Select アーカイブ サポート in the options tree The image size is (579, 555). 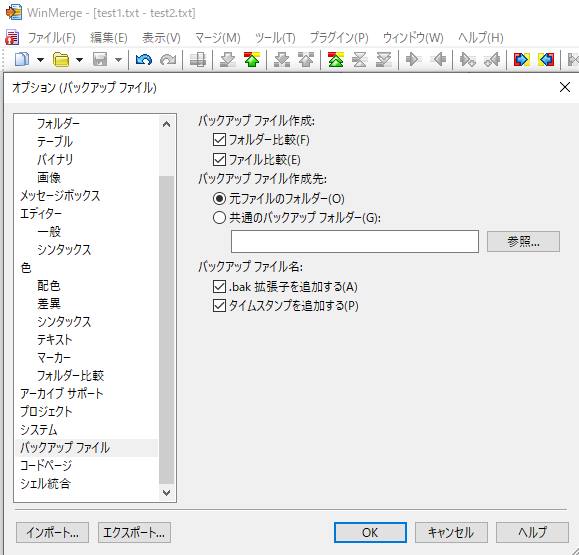click(62, 394)
